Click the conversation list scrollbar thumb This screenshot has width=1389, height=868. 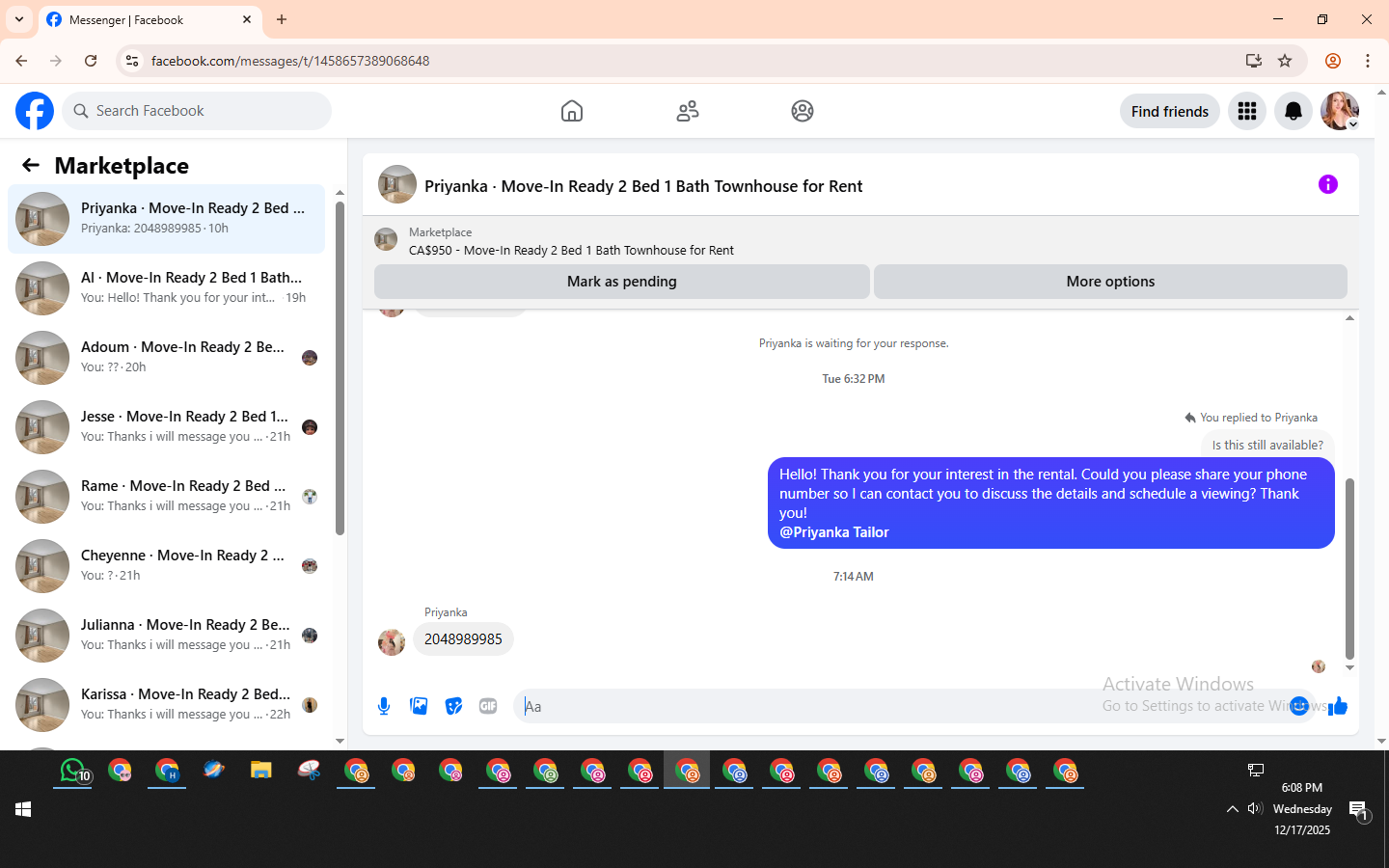340,368
